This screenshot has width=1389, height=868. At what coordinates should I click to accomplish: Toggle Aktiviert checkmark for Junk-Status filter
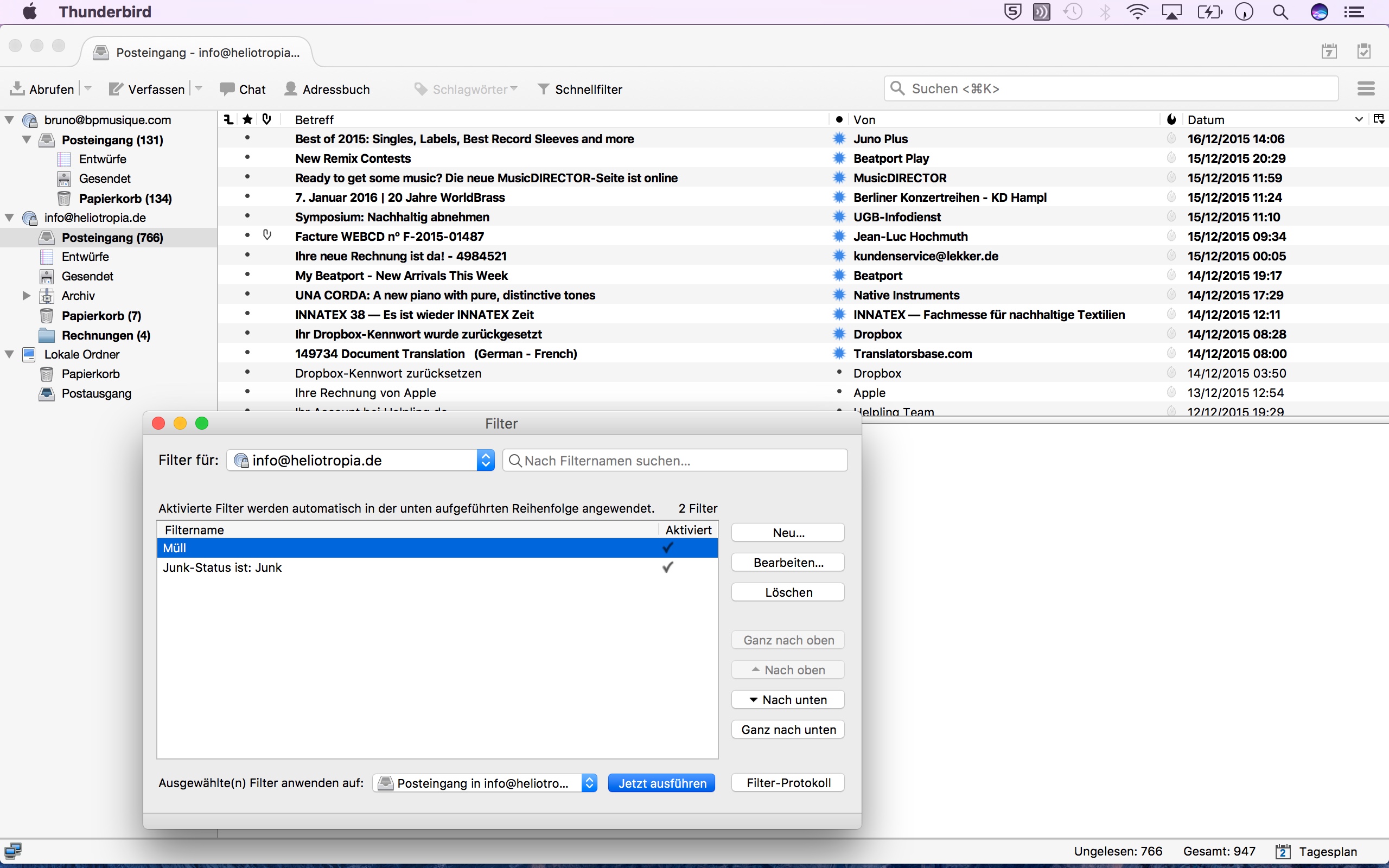coord(667,568)
